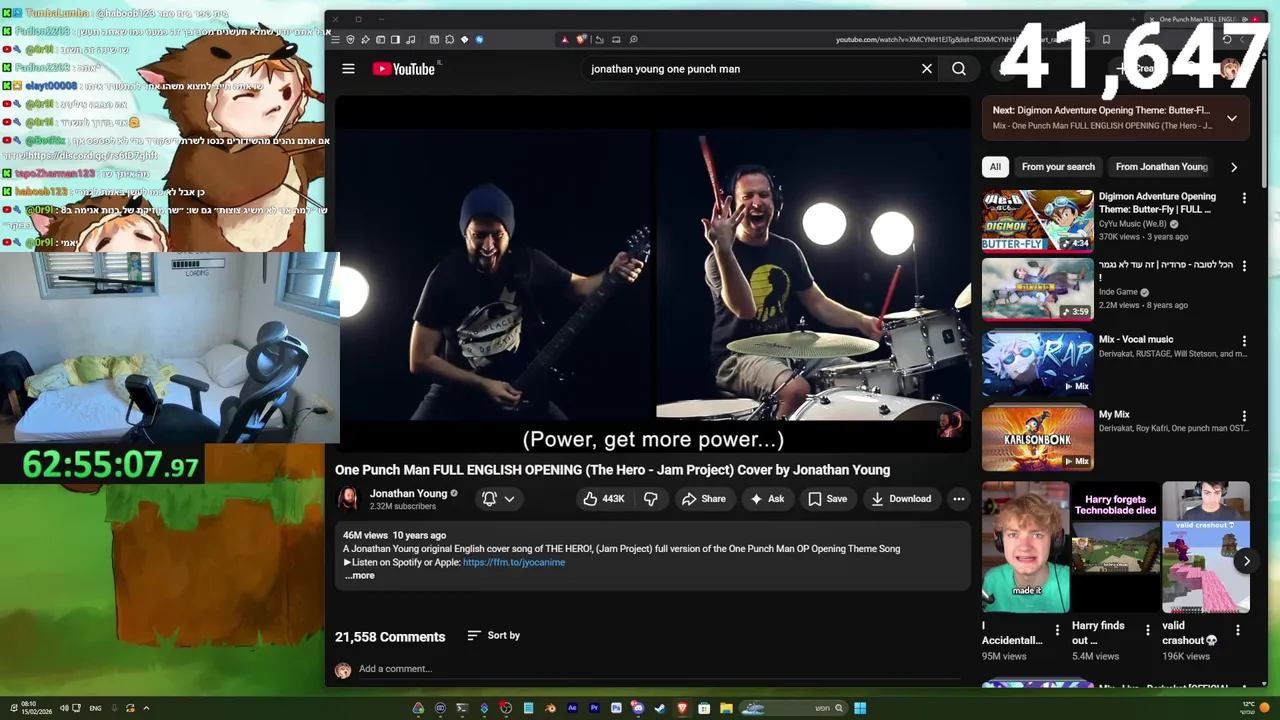Click the 21,558 Comments heading

click(x=390, y=637)
